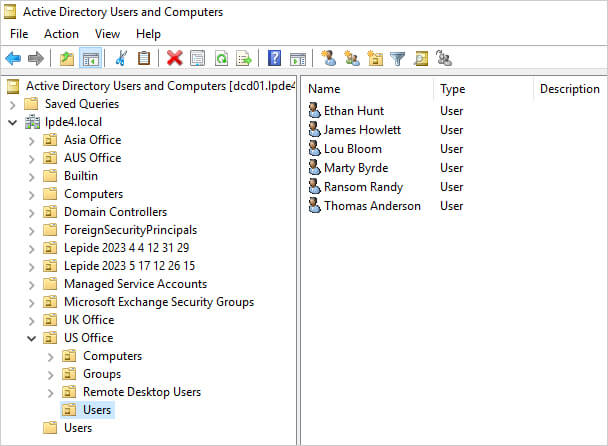This screenshot has height=446, width=608.
Task: Select Computers under US Office
Action: coord(112,356)
